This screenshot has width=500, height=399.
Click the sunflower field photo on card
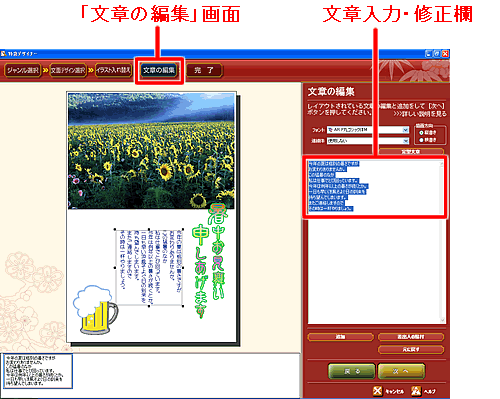click(x=151, y=151)
